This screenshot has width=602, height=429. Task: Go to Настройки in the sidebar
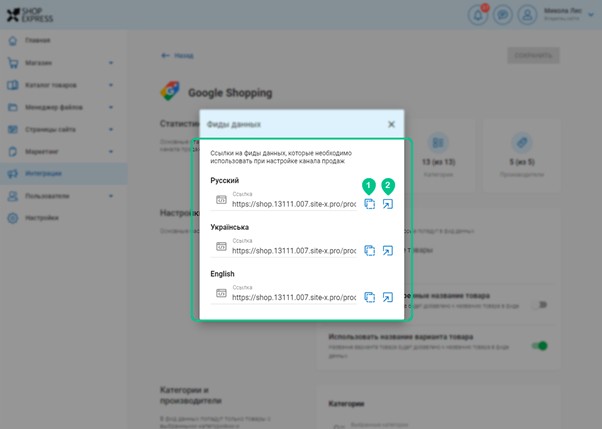[42, 217]
